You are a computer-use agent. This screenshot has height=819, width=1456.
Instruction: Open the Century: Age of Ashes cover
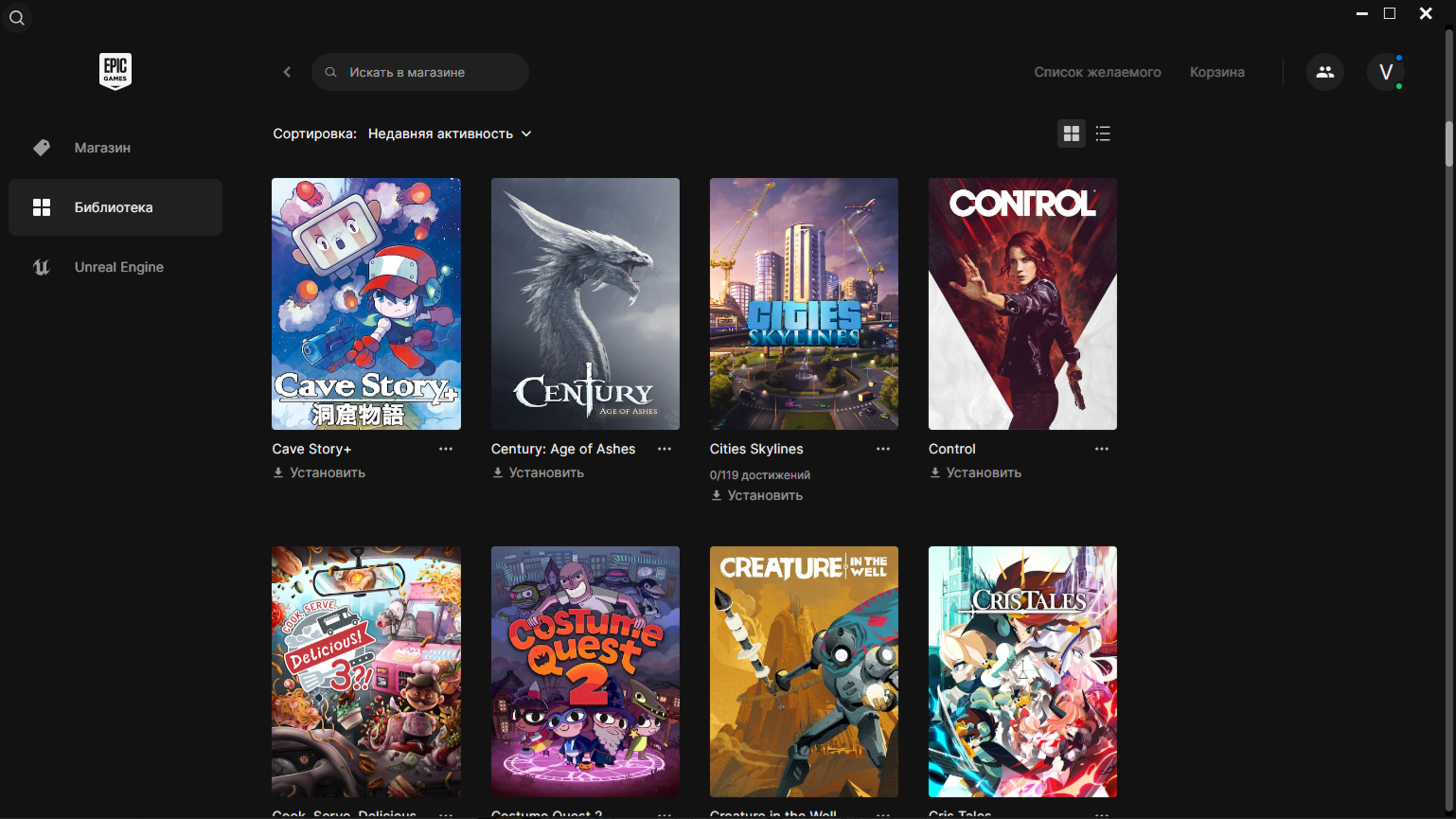click(x=585, y=304)
